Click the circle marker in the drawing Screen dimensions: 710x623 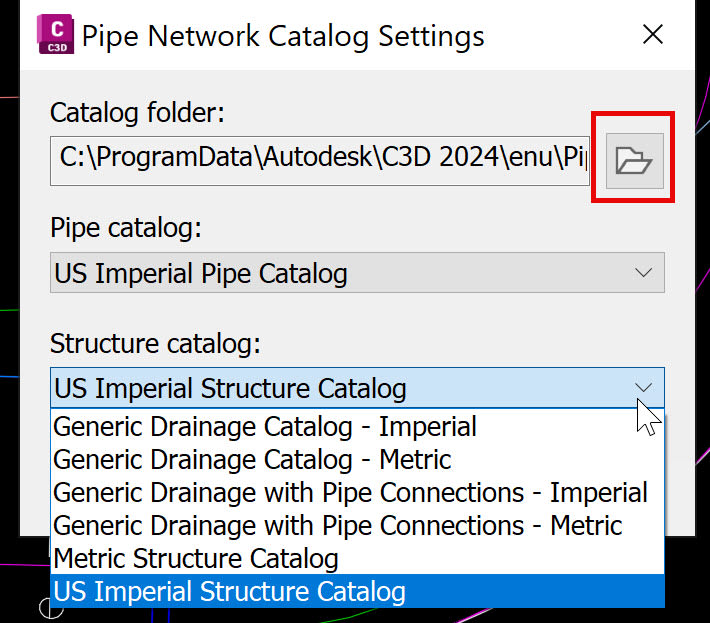(x=51, y=608)
